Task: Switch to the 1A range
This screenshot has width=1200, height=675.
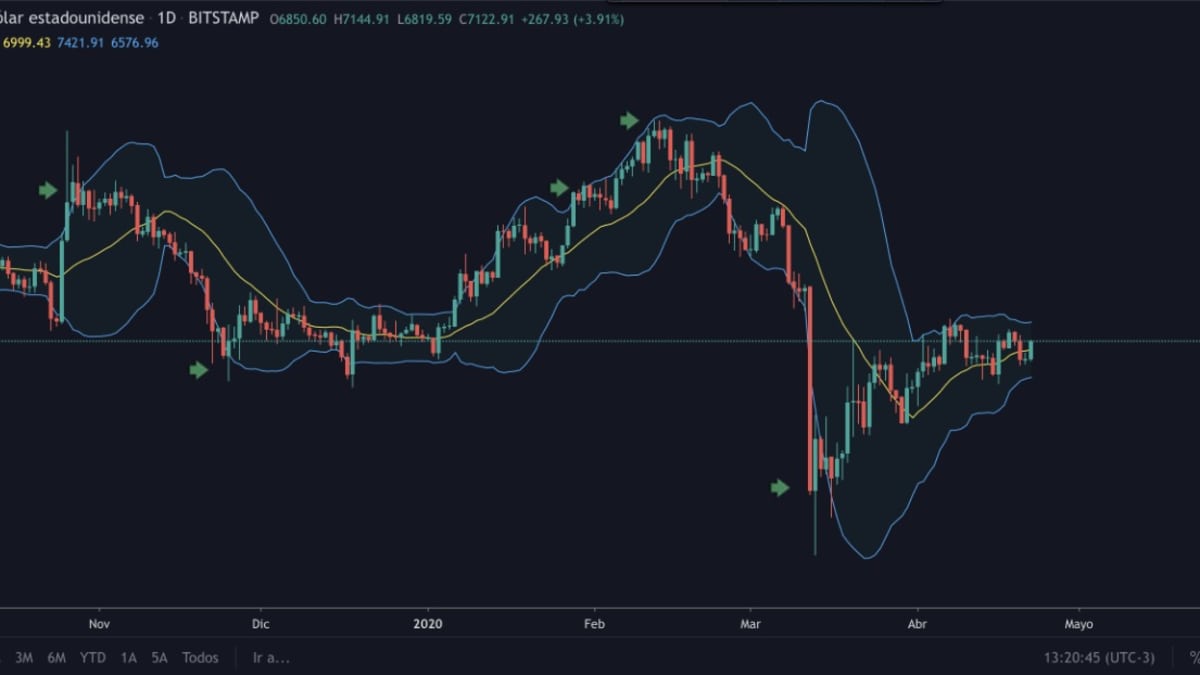Action: point(128,657)
